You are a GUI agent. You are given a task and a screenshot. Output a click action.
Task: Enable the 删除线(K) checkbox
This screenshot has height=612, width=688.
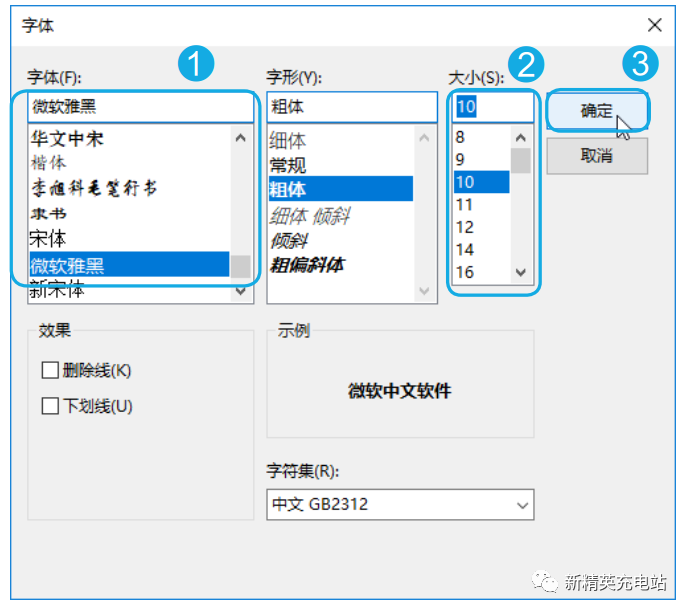pyautogui.click(x=50, y=370)
